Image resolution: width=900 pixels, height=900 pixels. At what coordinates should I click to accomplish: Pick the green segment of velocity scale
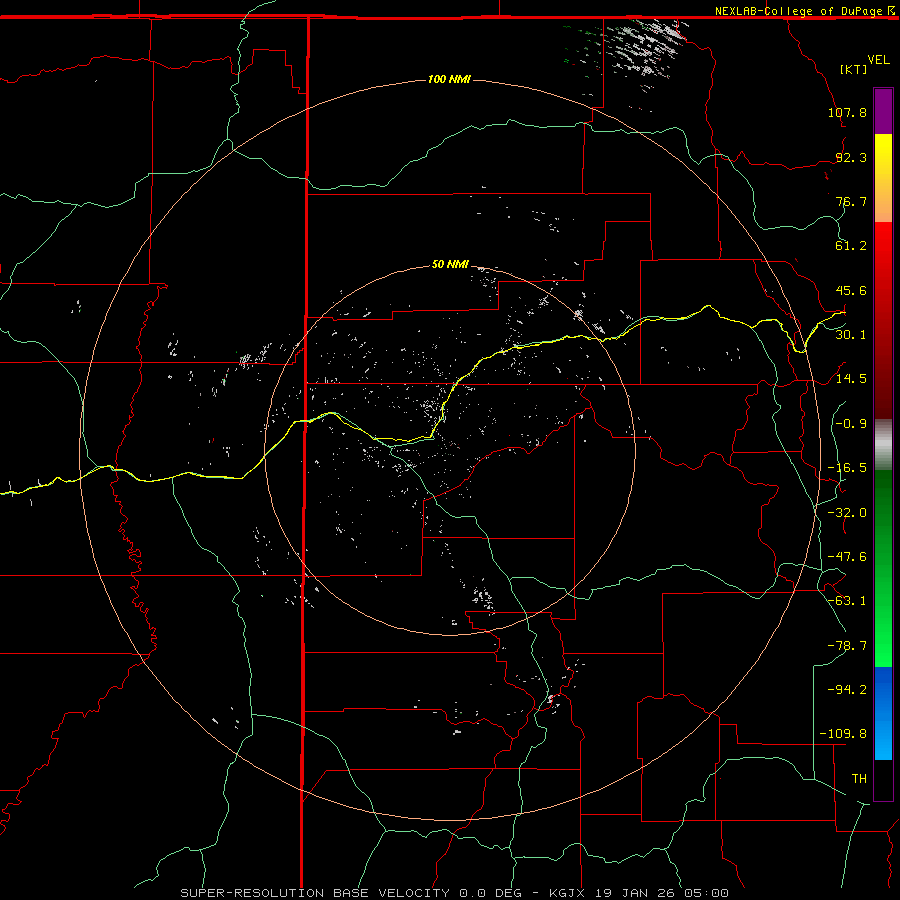pos(883,568)
